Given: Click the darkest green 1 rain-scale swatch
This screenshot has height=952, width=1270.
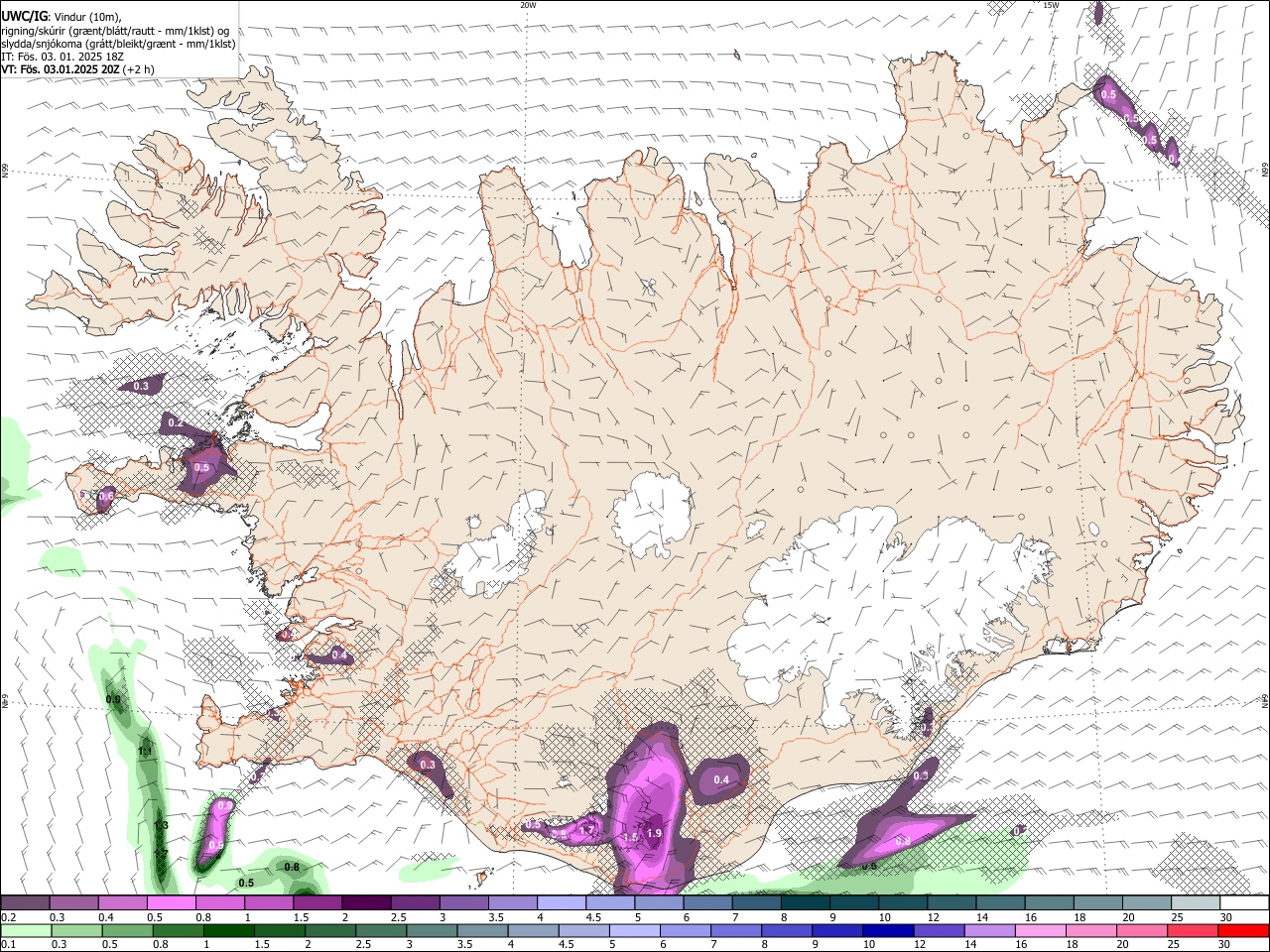Looking at the screenshot, I should pos(229,930).
